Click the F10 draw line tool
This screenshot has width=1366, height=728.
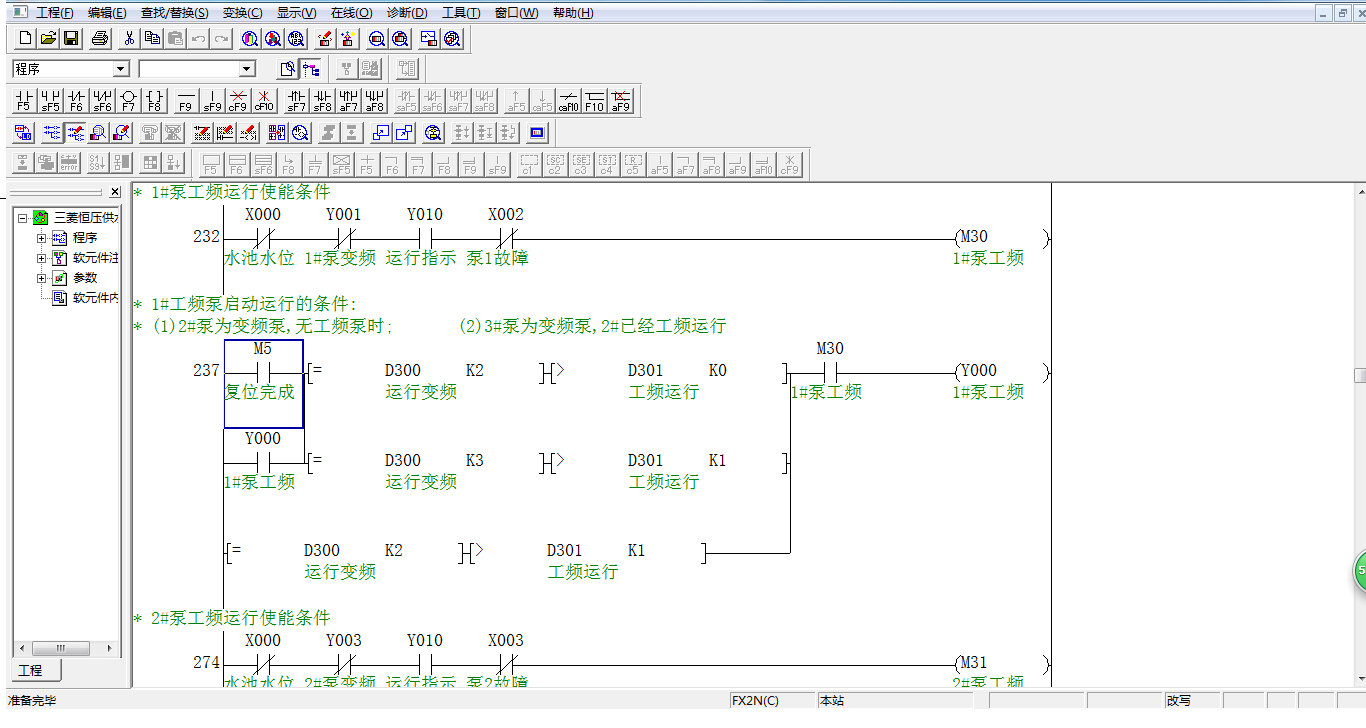(x=595, y=100)
